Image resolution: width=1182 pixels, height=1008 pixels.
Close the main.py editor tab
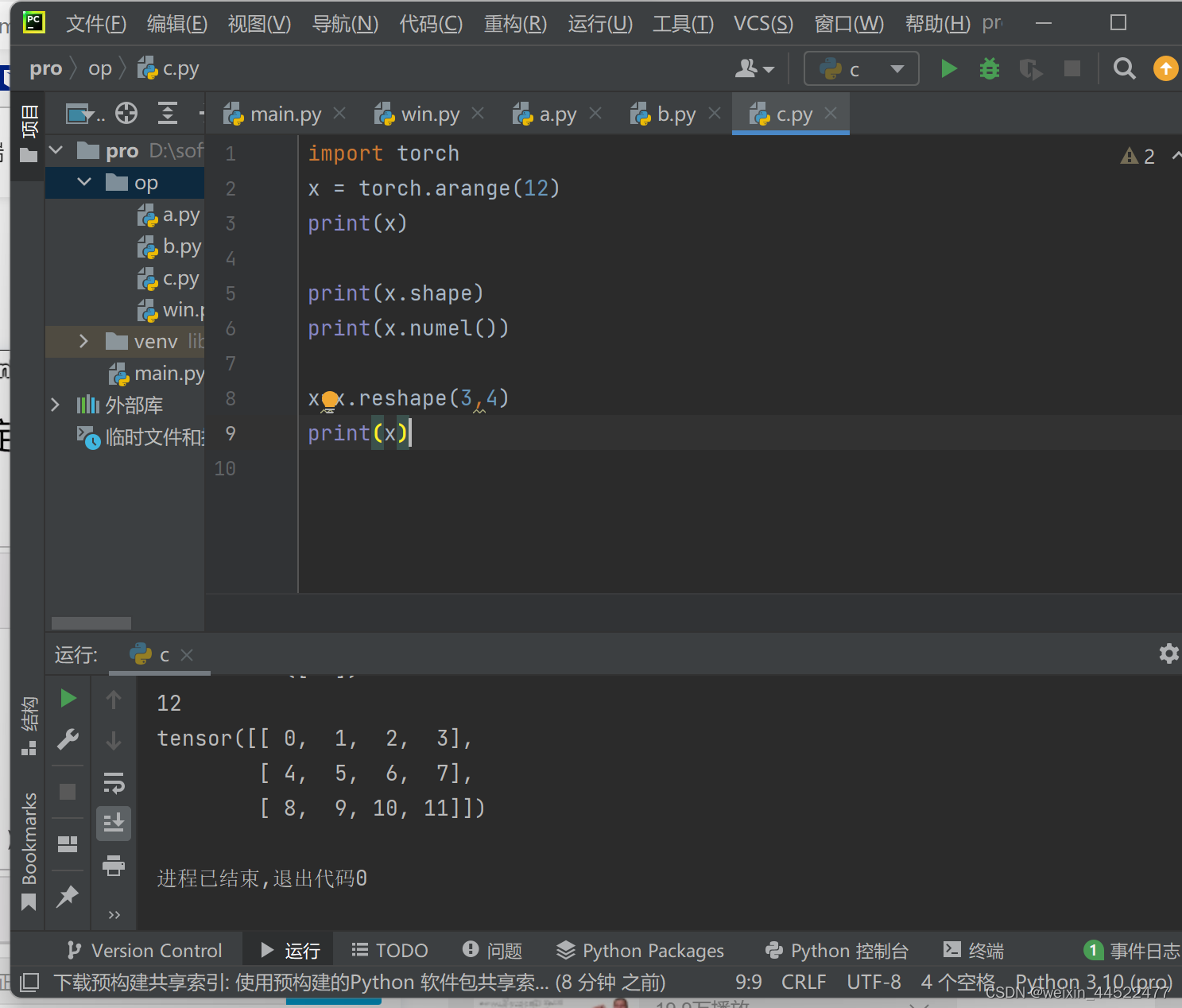click(339, 114)
